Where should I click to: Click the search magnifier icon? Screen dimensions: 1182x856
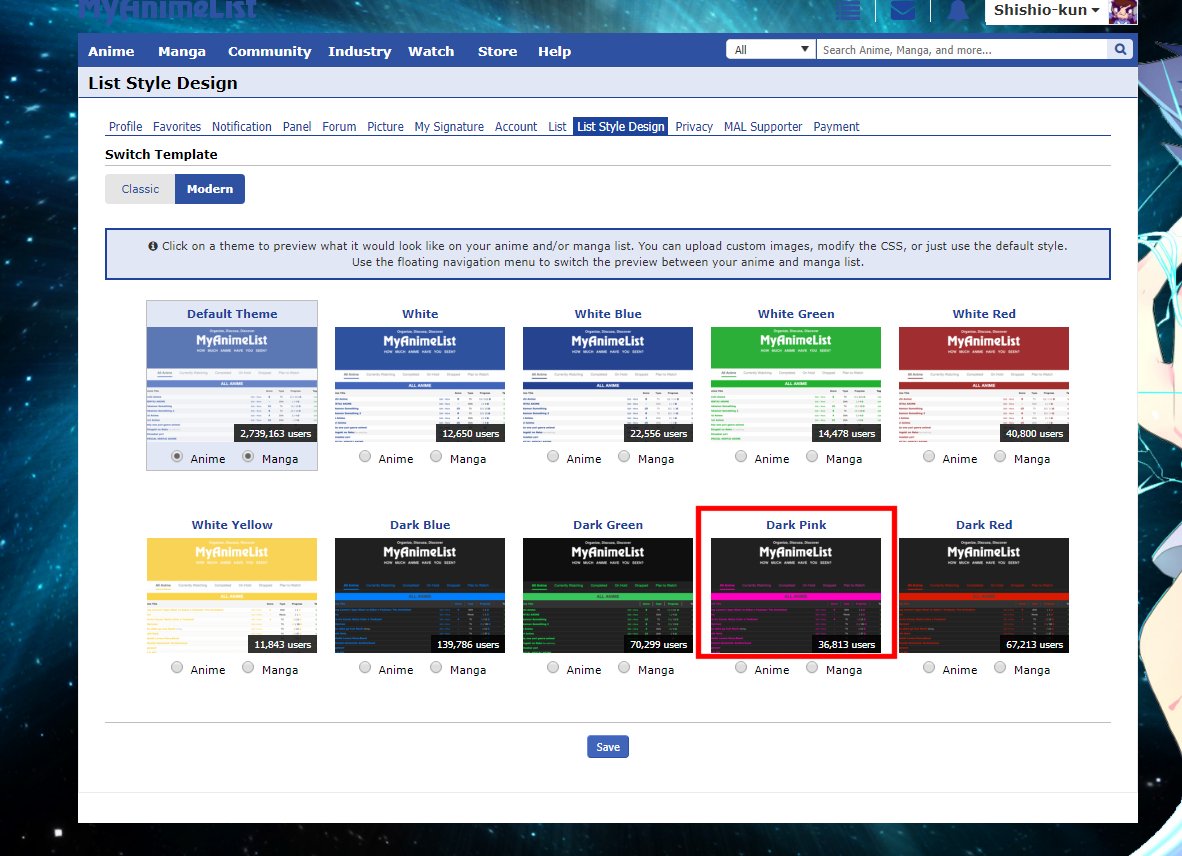1121,50
